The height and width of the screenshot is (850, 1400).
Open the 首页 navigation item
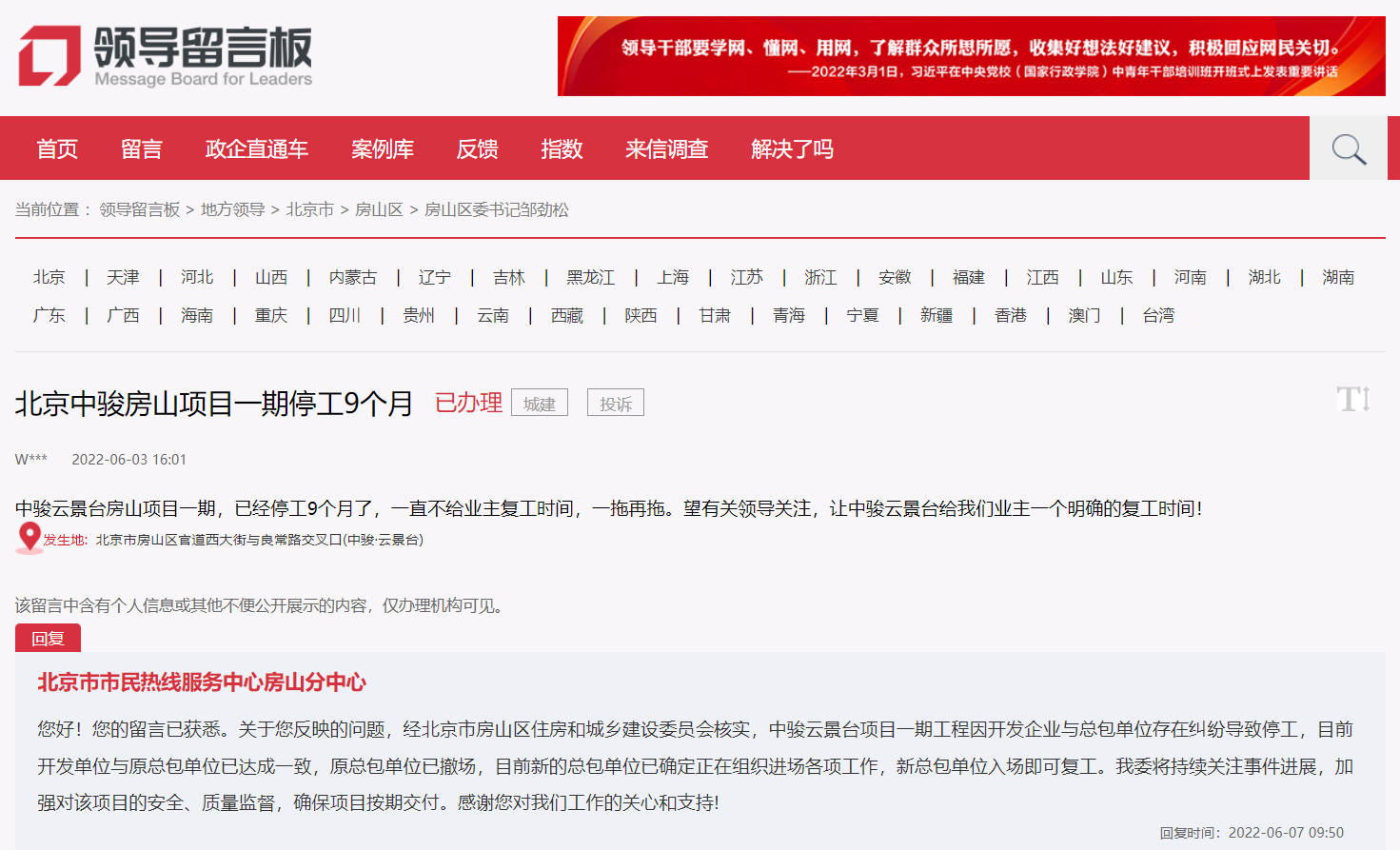(56, 148)
